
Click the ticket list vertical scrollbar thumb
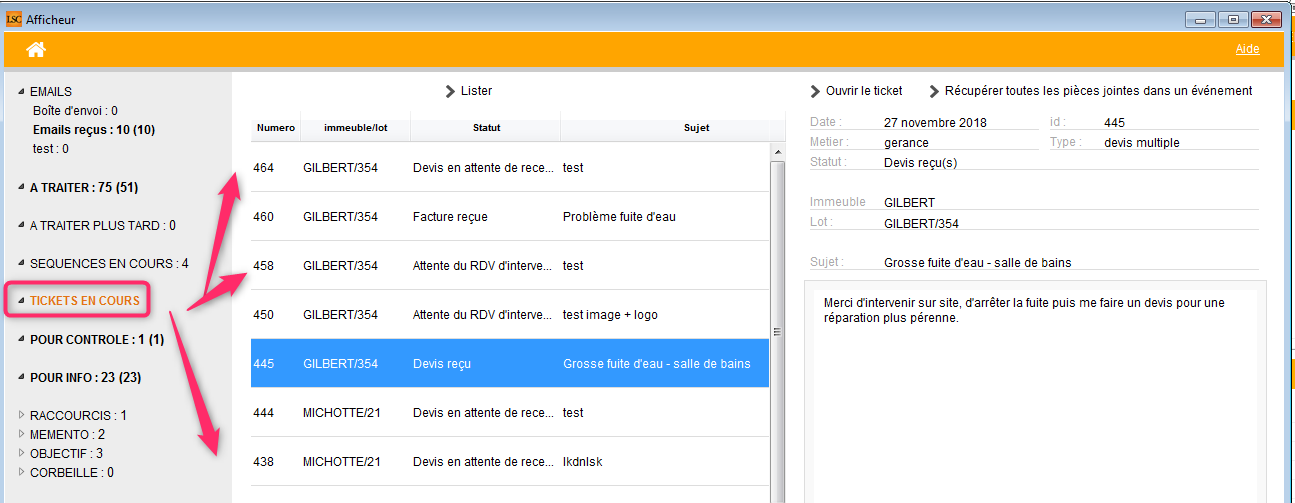pyautogui.click(x=777, y=331)
